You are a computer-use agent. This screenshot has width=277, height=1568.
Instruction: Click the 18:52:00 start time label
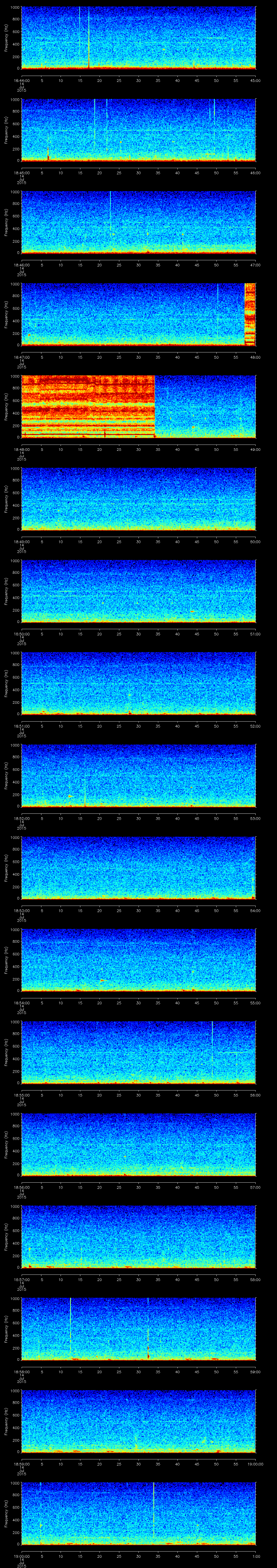(x=22, y=818)
